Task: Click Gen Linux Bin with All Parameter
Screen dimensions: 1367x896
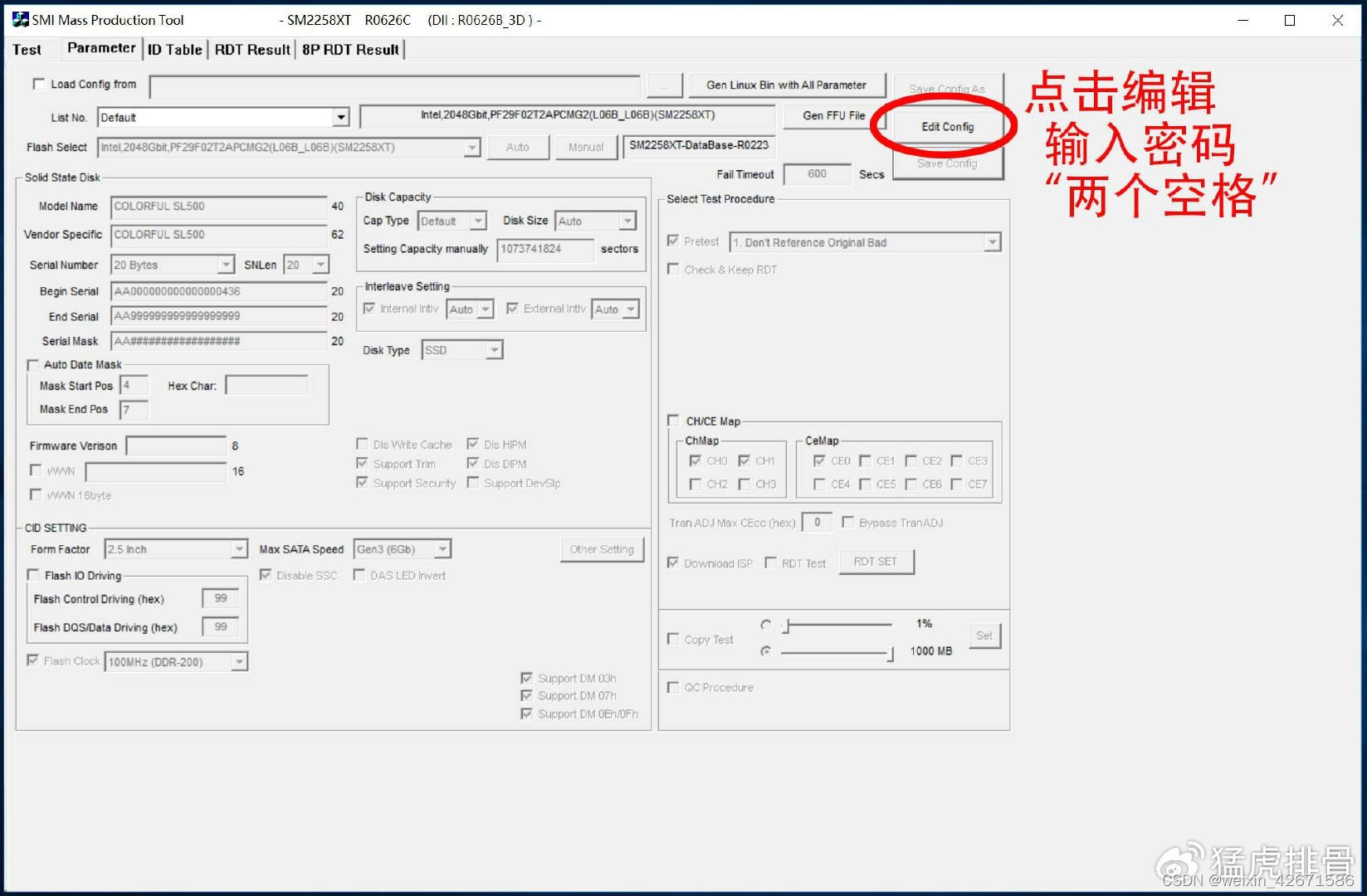Action: (x=786, y=85)
